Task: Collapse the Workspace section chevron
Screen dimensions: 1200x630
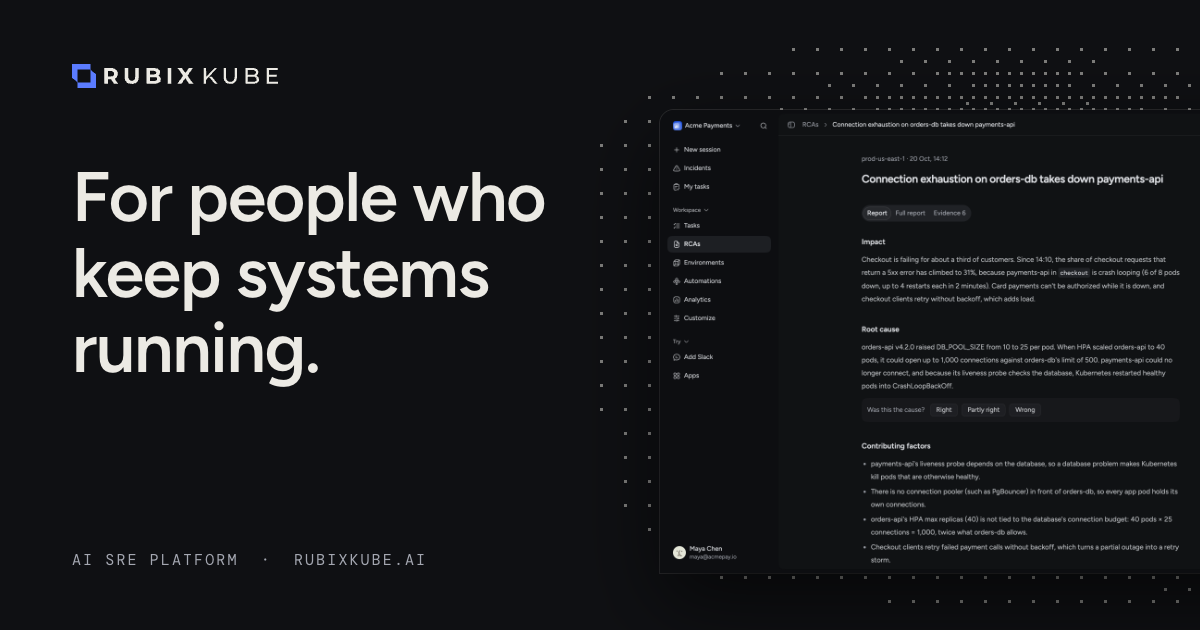Action: point(706,210)
